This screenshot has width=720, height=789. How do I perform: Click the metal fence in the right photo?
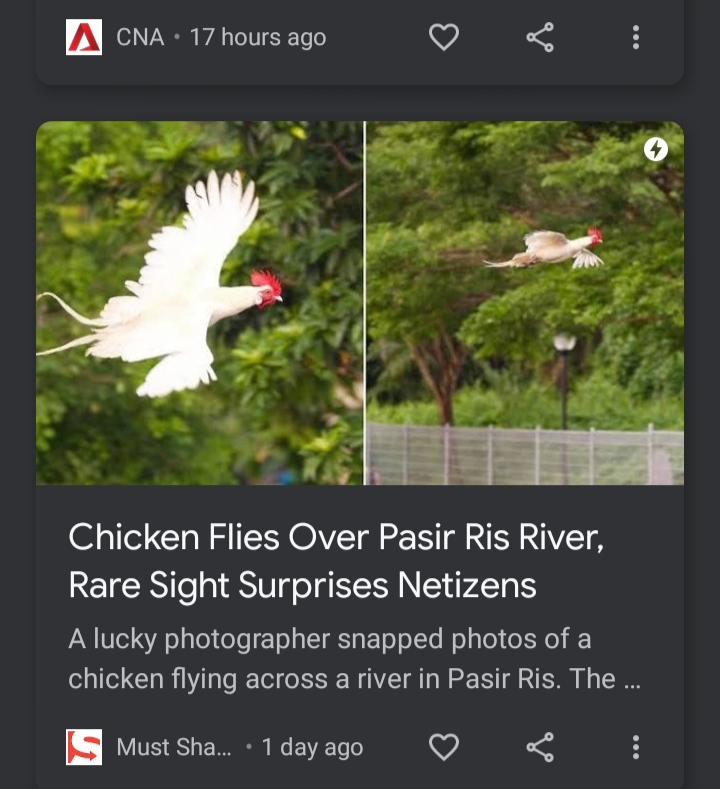coord(520,455)
